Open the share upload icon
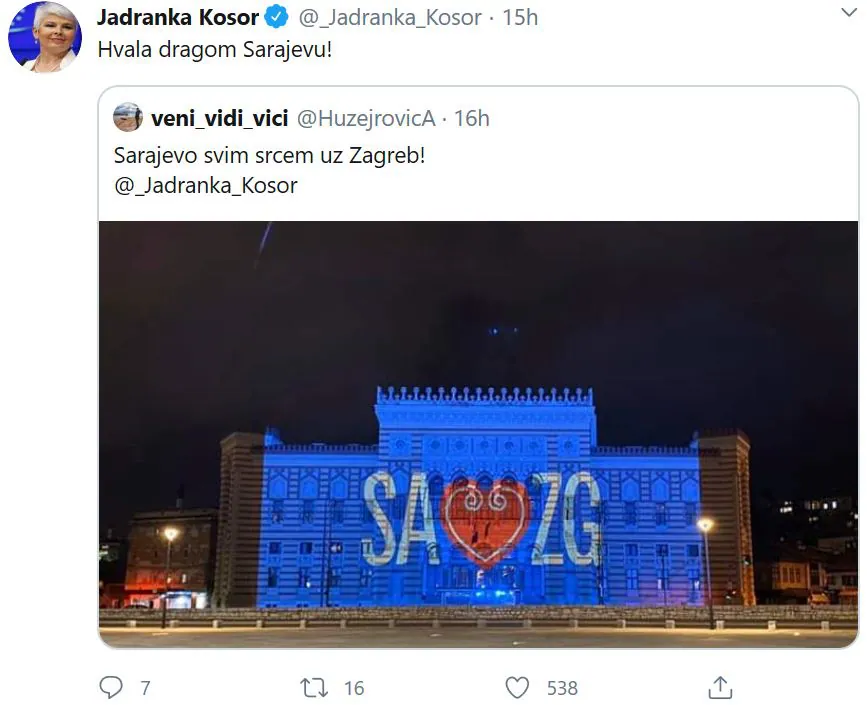The height and width of the screenshot is (705, 867). (720, 687)
